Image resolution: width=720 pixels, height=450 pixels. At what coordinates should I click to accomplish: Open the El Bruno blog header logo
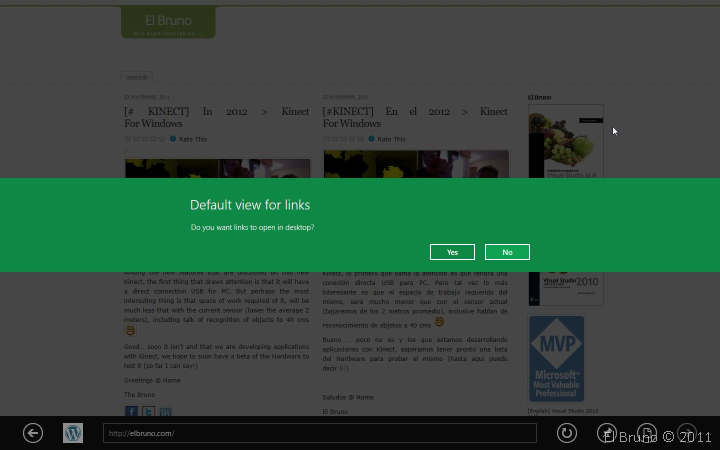click(168, 22)
